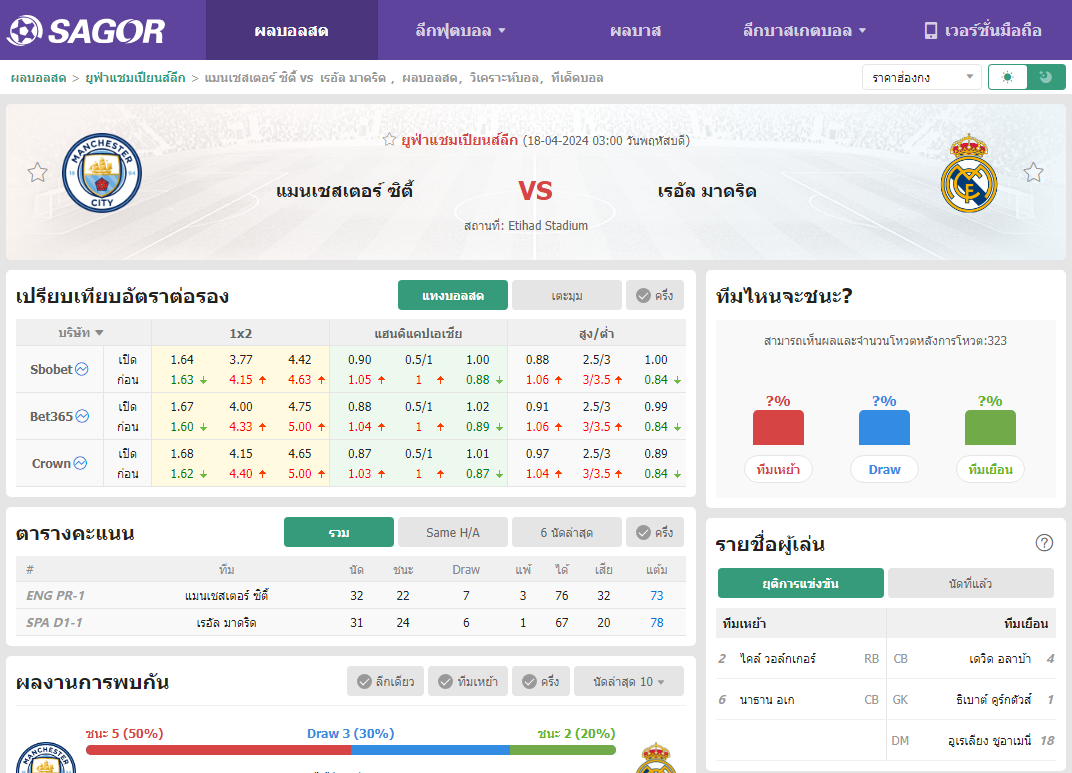Favorite Real Madrid with the star icon
Viewport: 1072px width, 773px height.
click(1033, 172)
